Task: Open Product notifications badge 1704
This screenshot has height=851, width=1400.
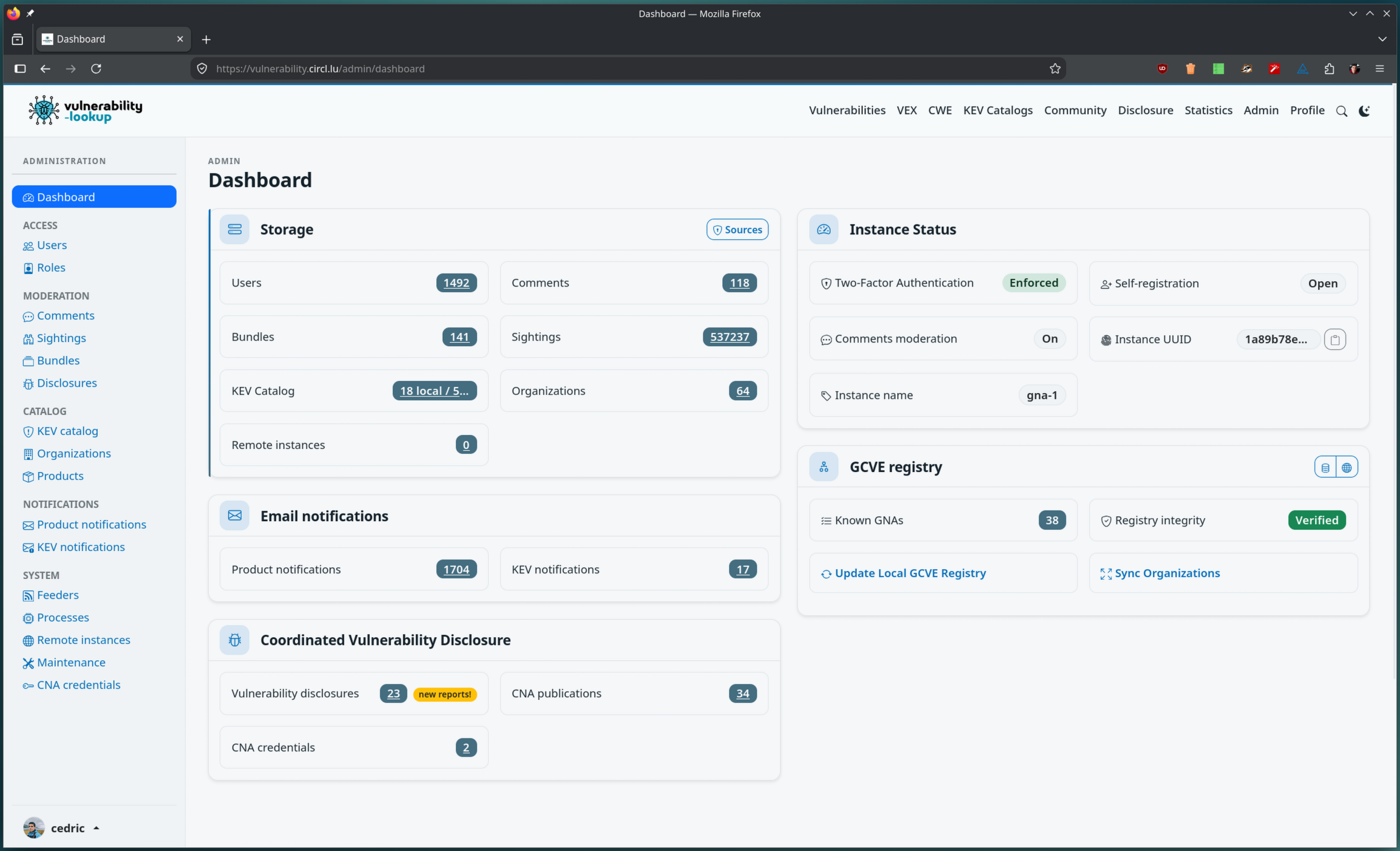Action: (456, 570)
